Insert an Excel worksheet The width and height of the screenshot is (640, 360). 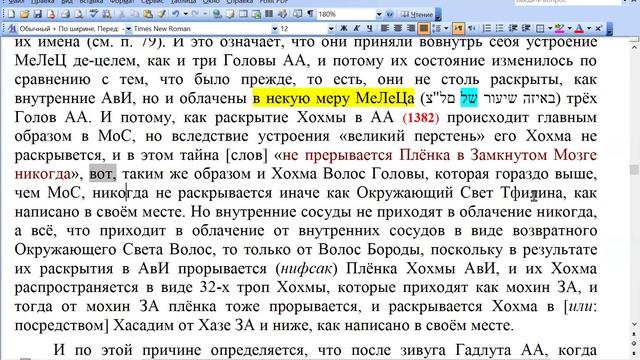pos(256,14)
